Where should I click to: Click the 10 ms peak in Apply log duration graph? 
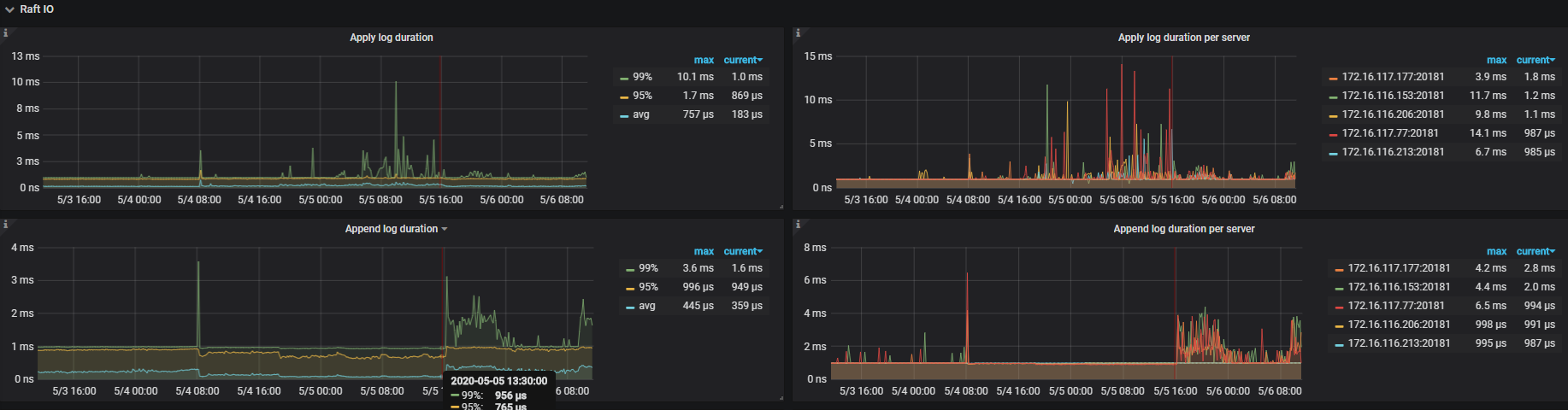396,84
